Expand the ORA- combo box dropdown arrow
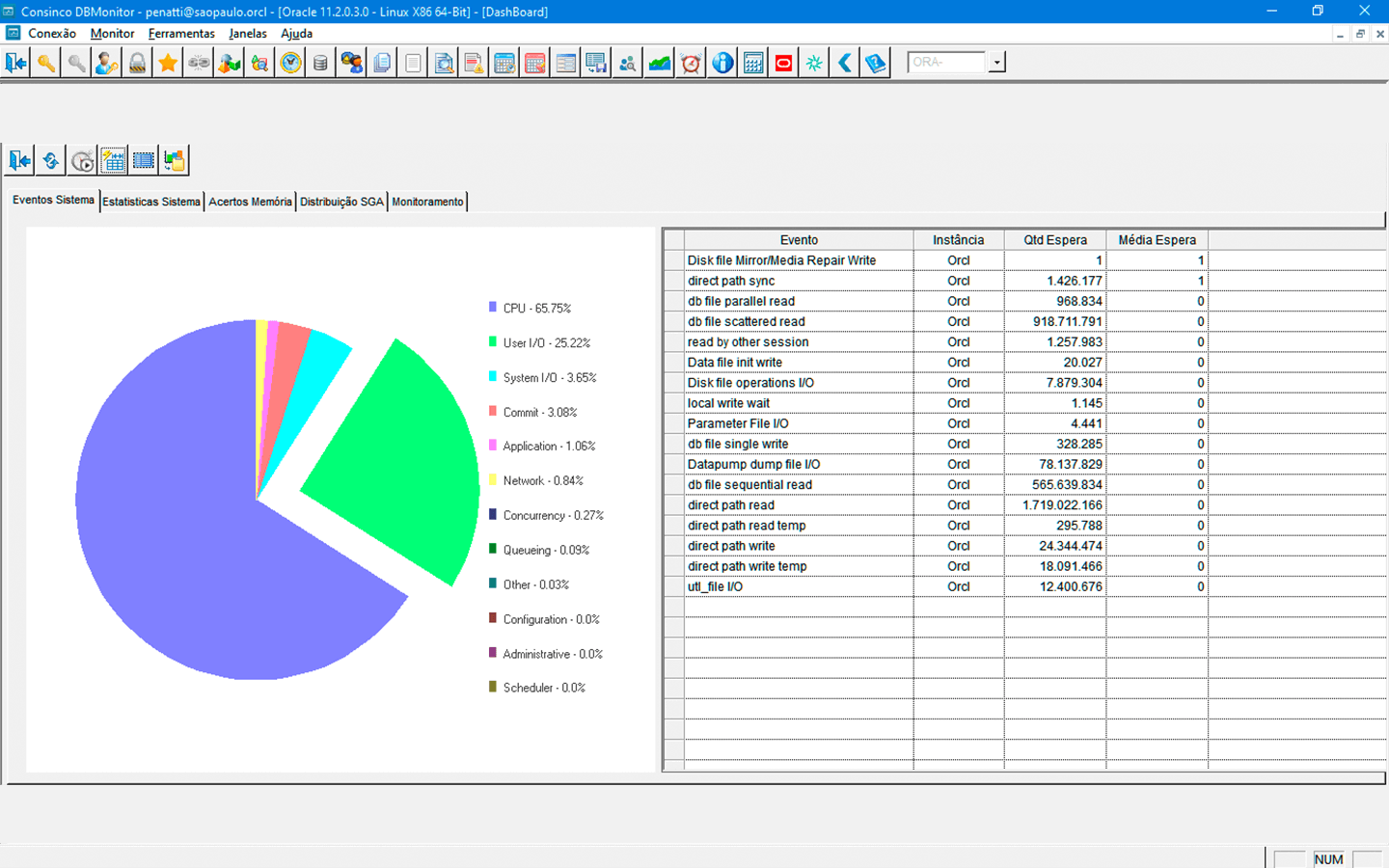 tap(996, 63)
